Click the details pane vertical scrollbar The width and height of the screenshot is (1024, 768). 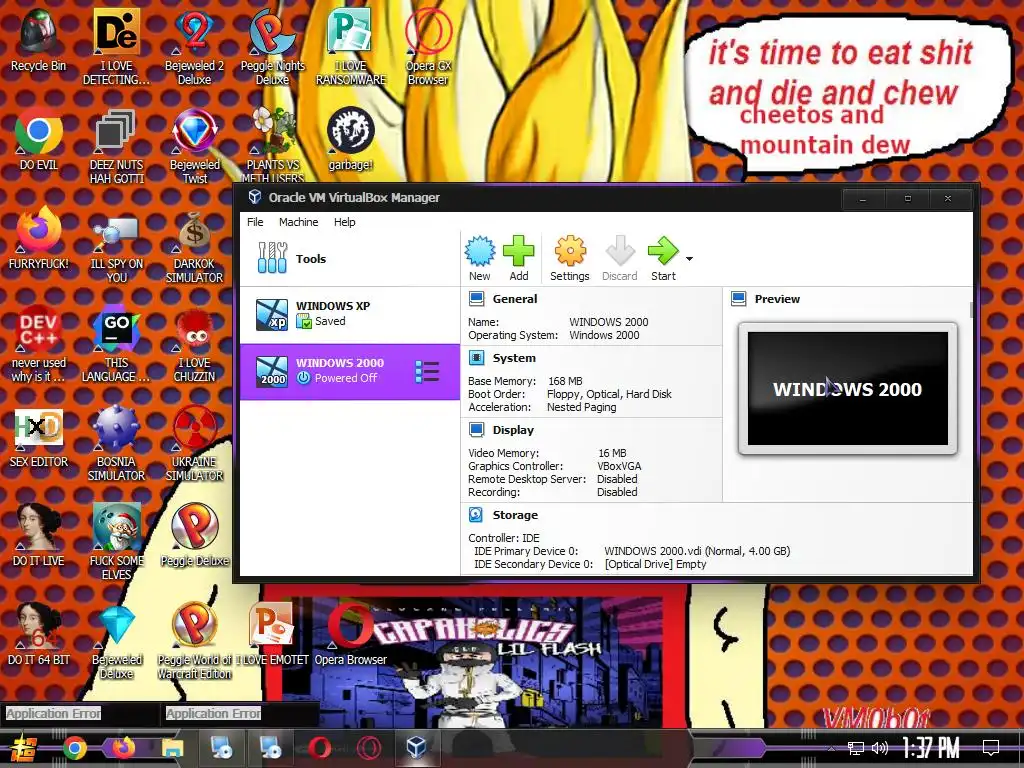[971, 311]
